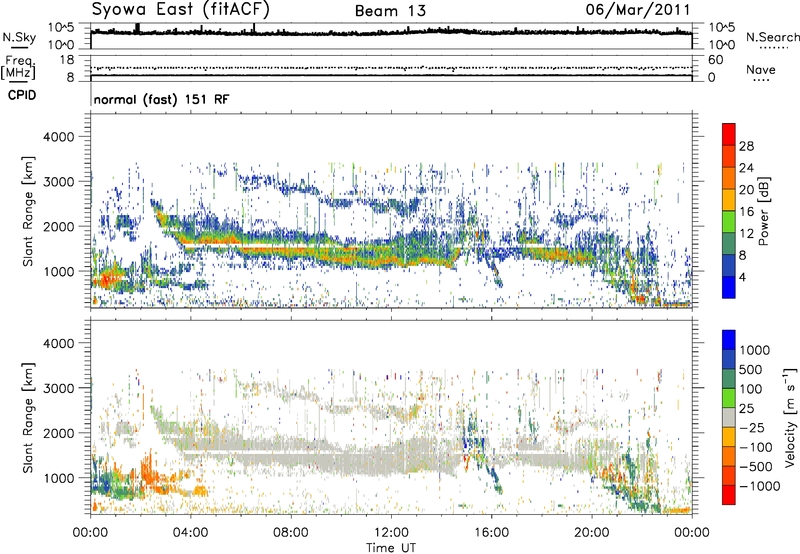
Task: Click 'normal (fast) 151 RF' text
Action: pos(161,99)
